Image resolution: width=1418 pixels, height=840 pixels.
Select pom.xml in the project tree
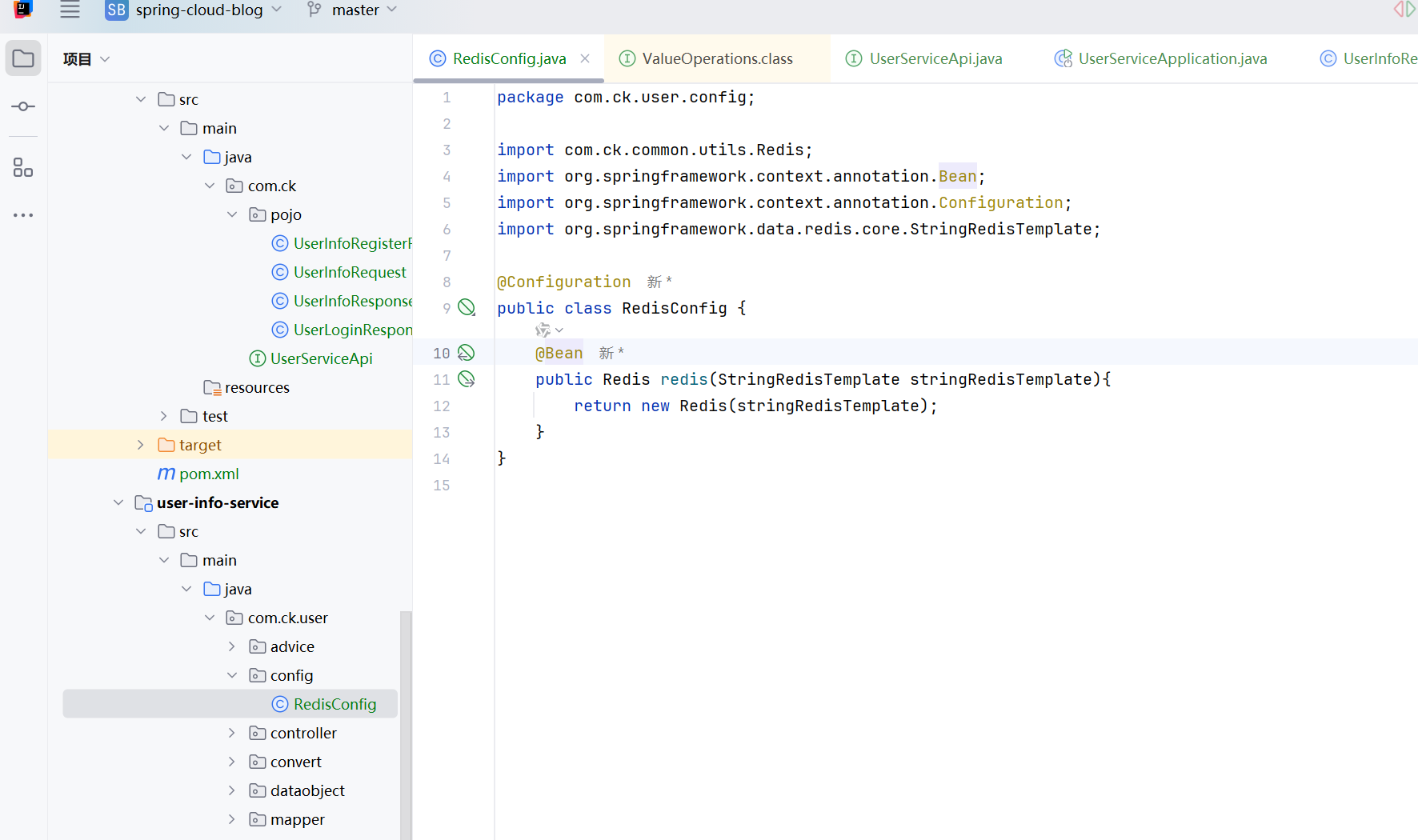[198, 474]
